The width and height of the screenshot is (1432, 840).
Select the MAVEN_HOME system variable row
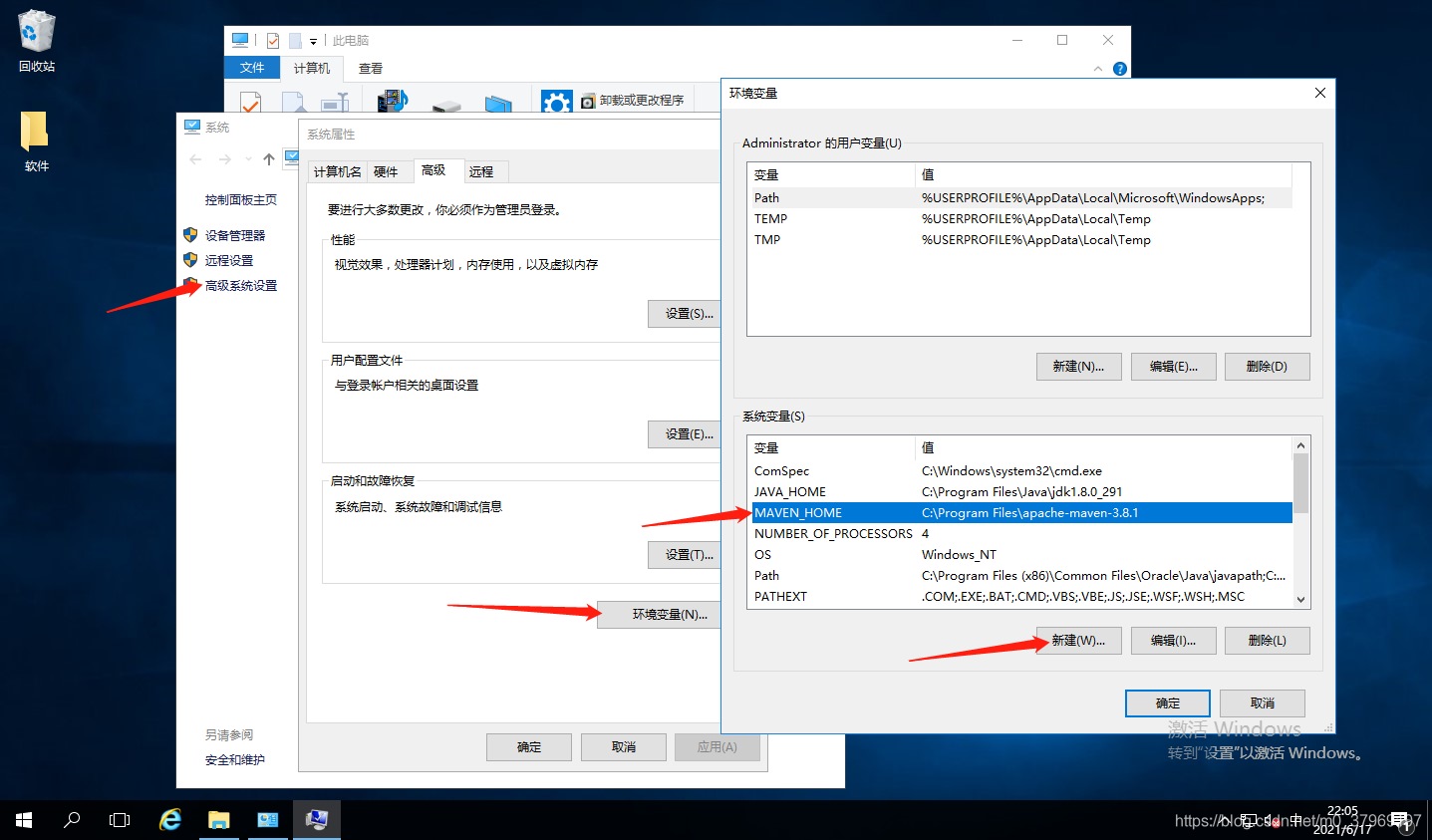(x=1020, y=513)
